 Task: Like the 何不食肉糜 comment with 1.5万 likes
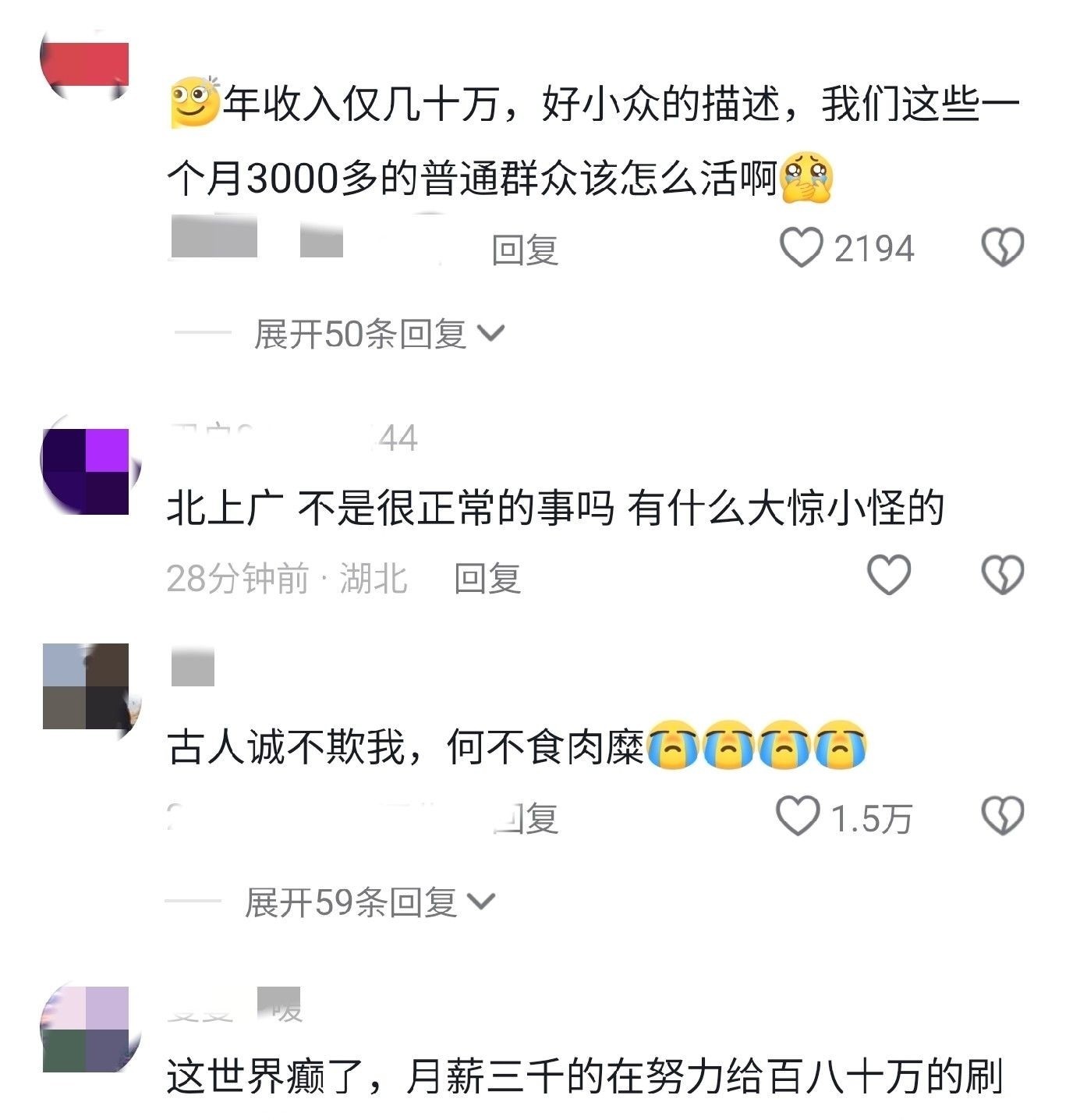(x=798, y=817)
